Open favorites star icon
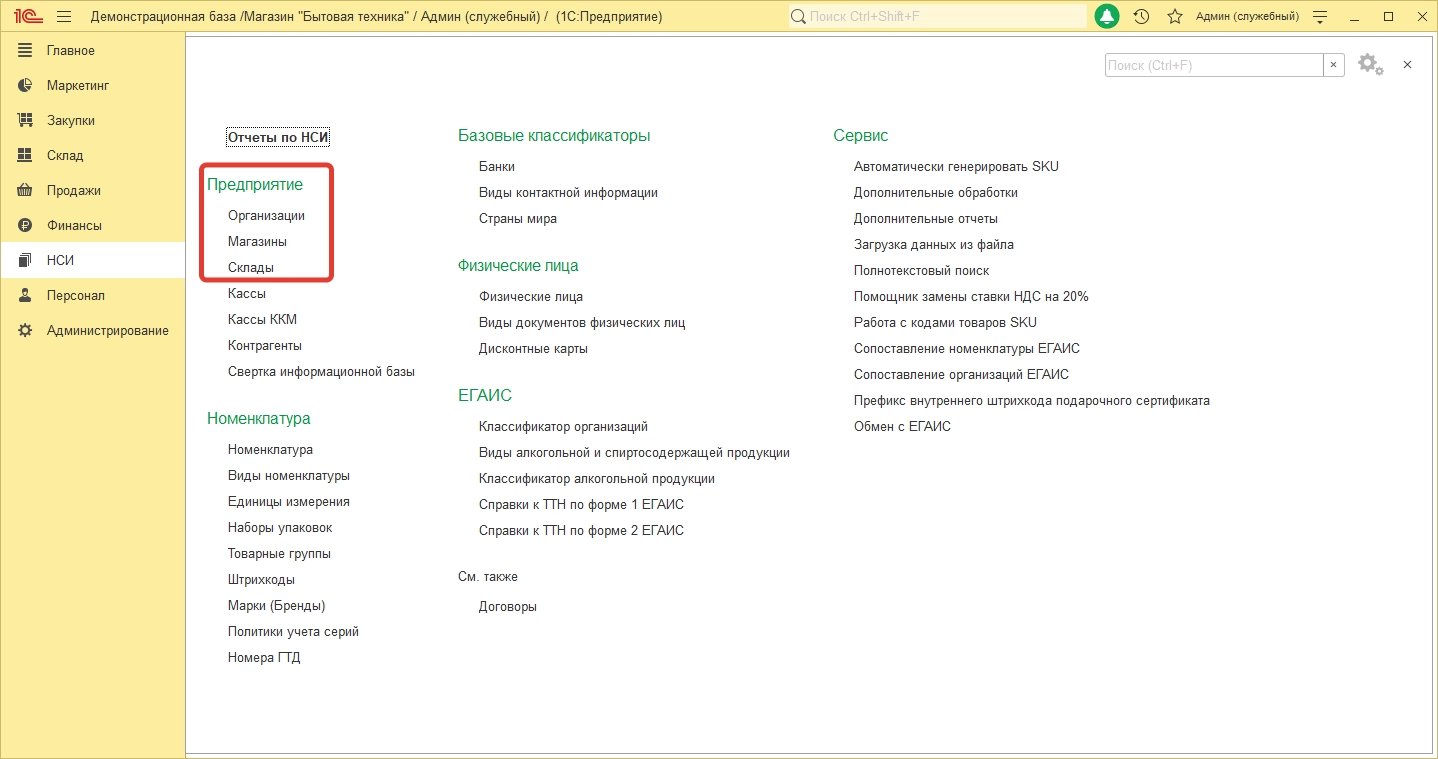Screen dimensions: 1438x759 pos(1175,17)
